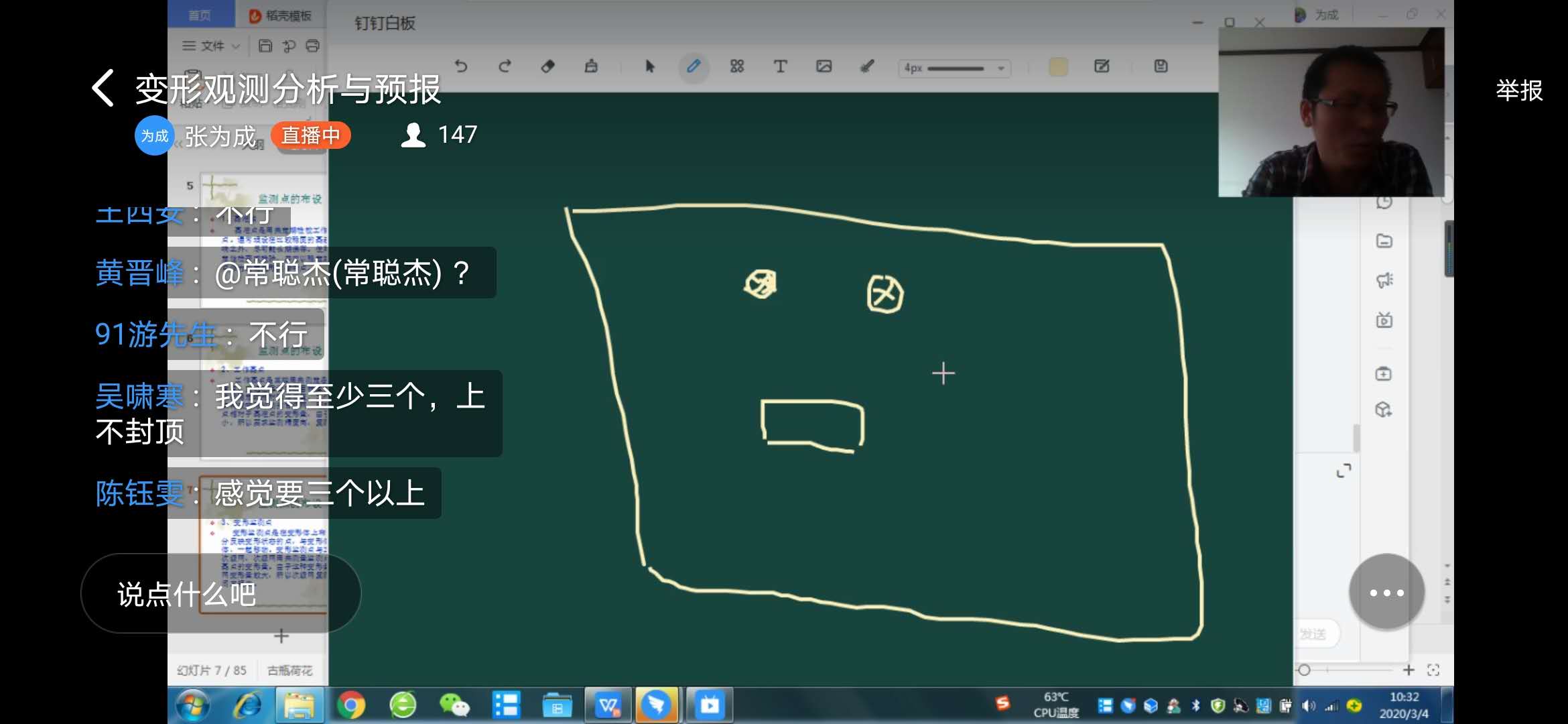Click the insert image tool
Image resolution: width=1568 pixels, height=724 pixels.
pos(824,66)
